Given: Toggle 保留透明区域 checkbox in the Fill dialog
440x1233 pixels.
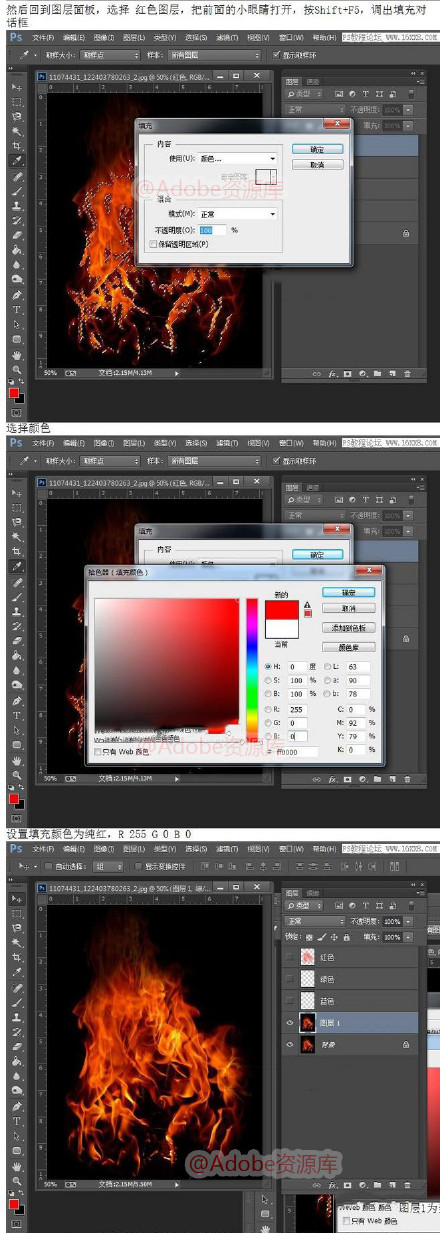Looking at the screenshot, I should [x=152, y=243].
